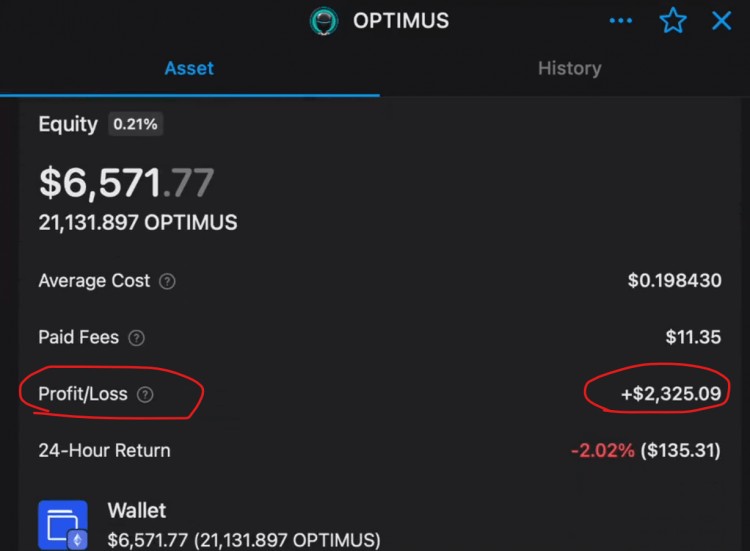Click the OPTIMUS title text
This screenshot has width=750, height=551.
point(401,21)
